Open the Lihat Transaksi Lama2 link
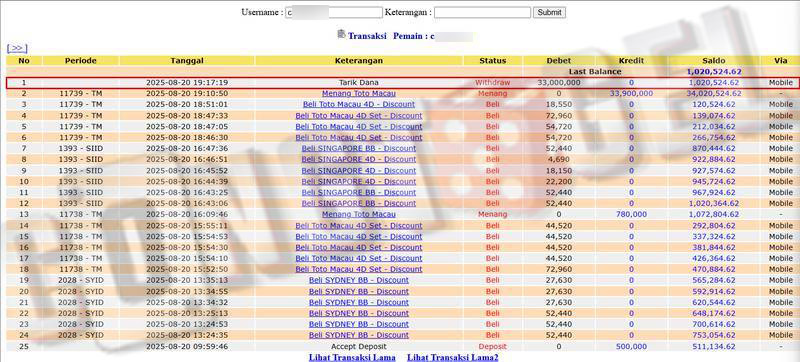 pyautogui.click(x=453, y=357)
